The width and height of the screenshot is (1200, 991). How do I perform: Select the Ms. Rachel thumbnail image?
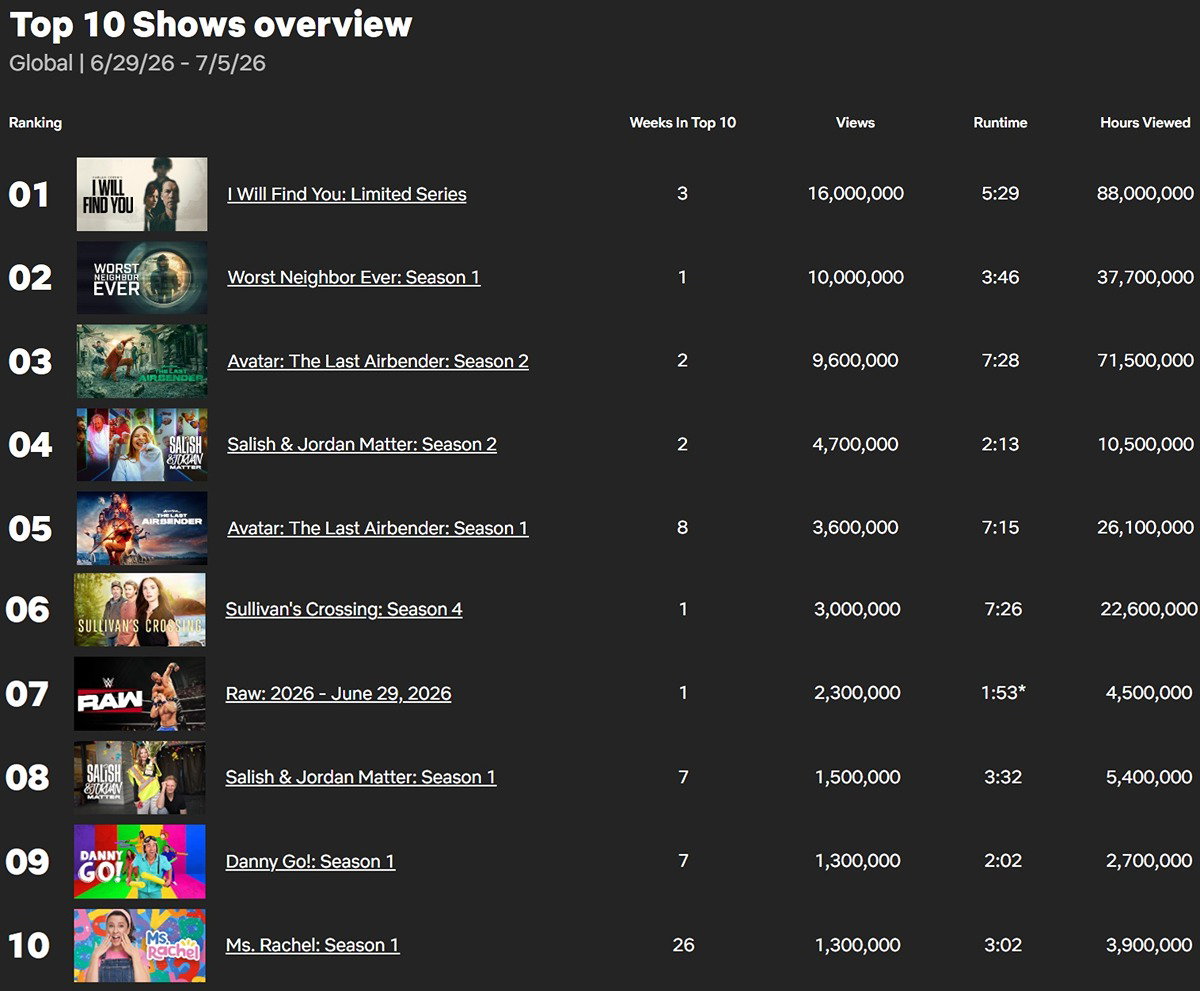coord(140,945)
